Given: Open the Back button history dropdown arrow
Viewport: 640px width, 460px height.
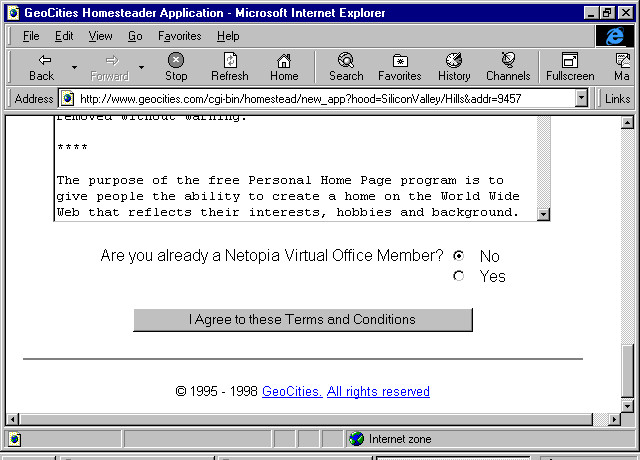Looking at the screenshot, I should [74, 67].
